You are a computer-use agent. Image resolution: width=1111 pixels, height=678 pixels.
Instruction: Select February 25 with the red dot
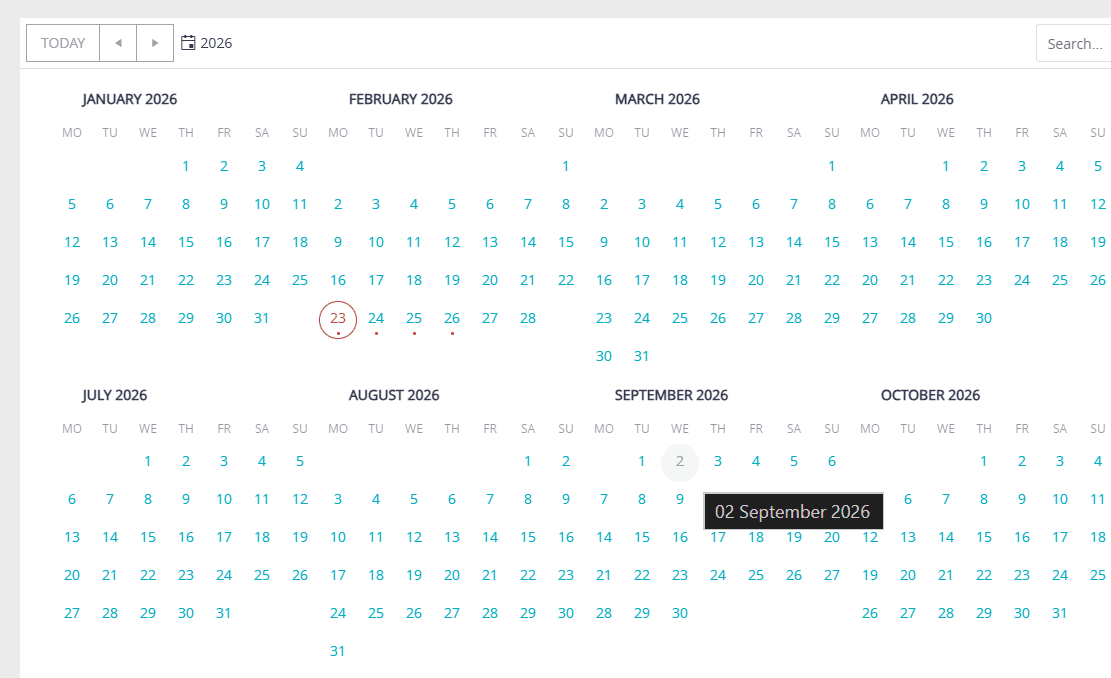tap(414, 319)
